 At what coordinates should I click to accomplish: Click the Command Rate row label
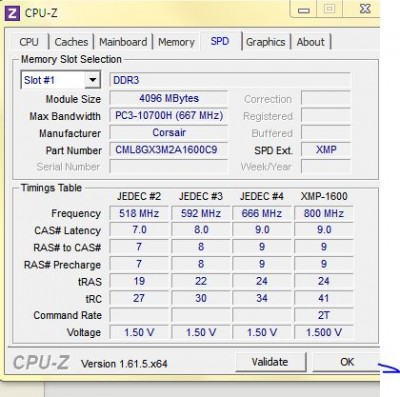68,315
